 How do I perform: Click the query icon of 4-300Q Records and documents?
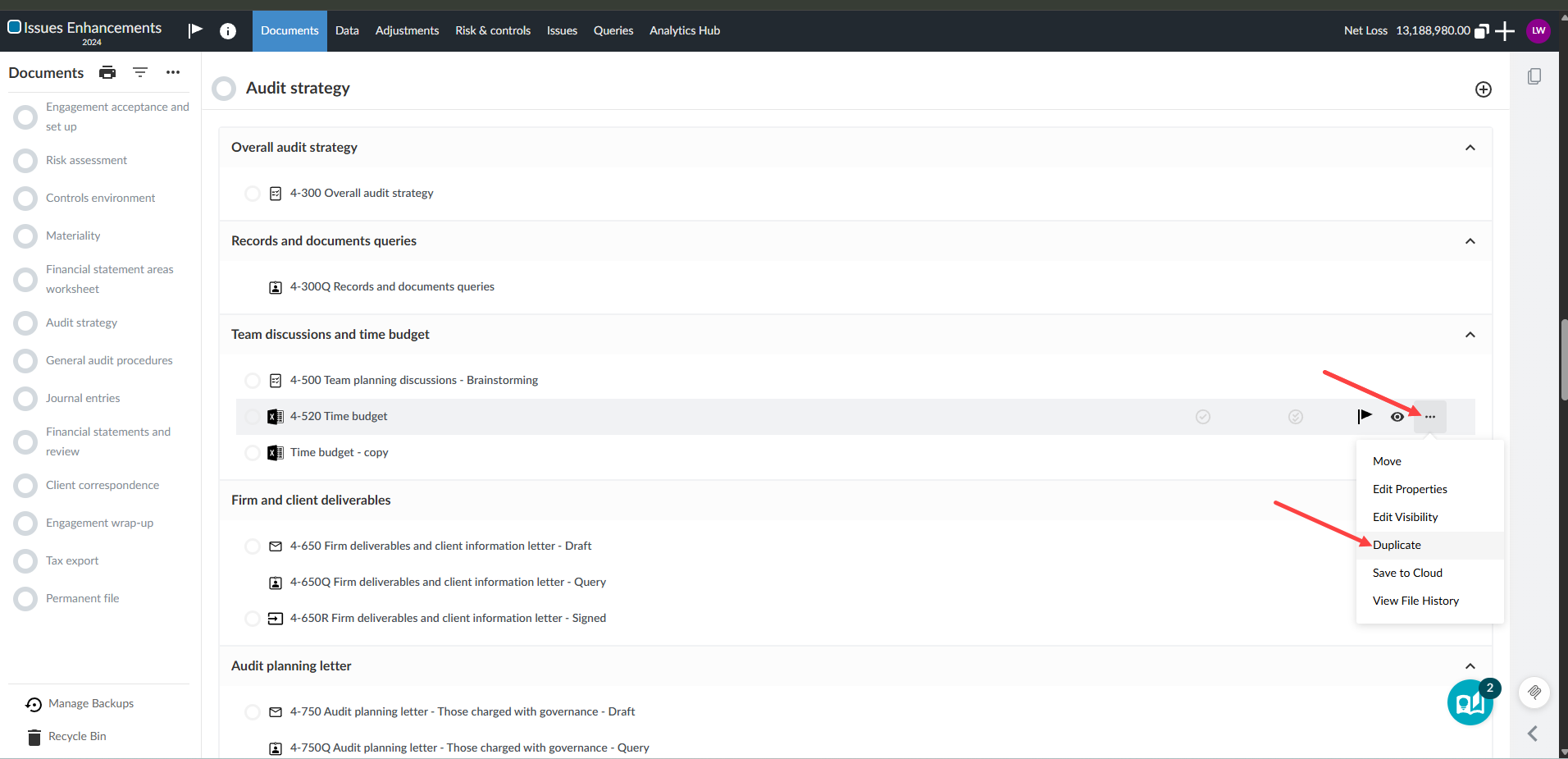[x=276, y=287]
